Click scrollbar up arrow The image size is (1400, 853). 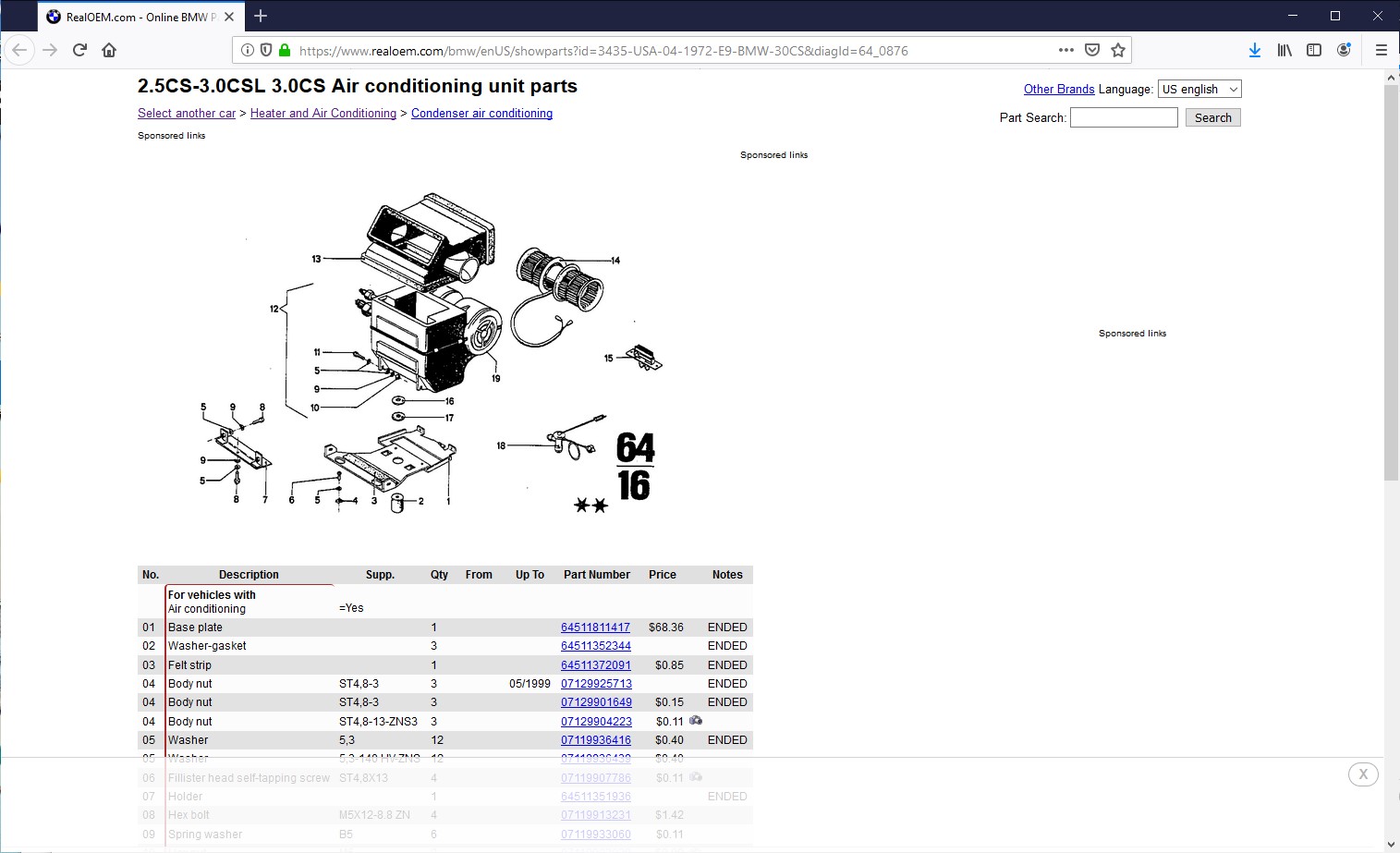(1391, 78)
